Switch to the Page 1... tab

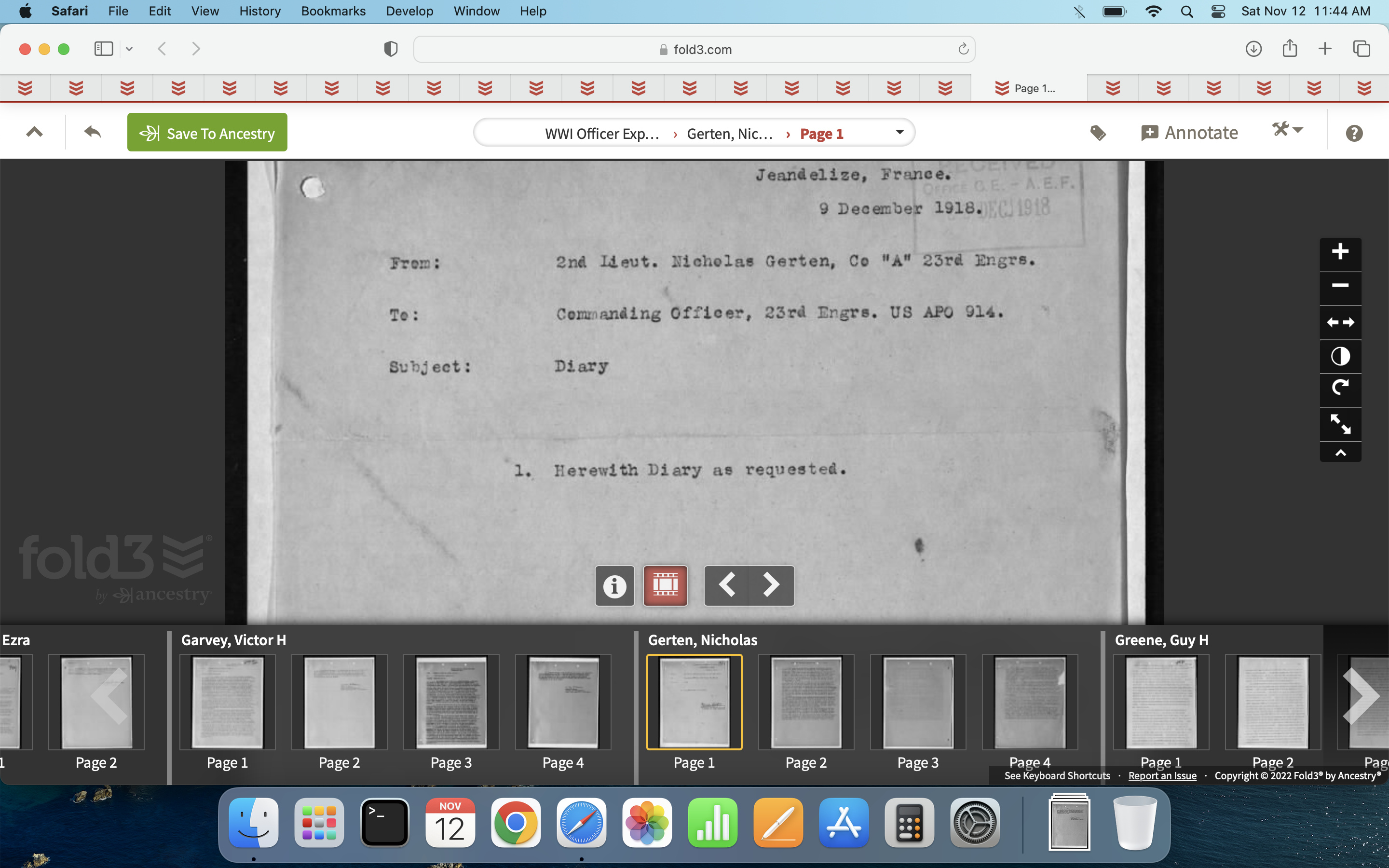pos(1028,88)
